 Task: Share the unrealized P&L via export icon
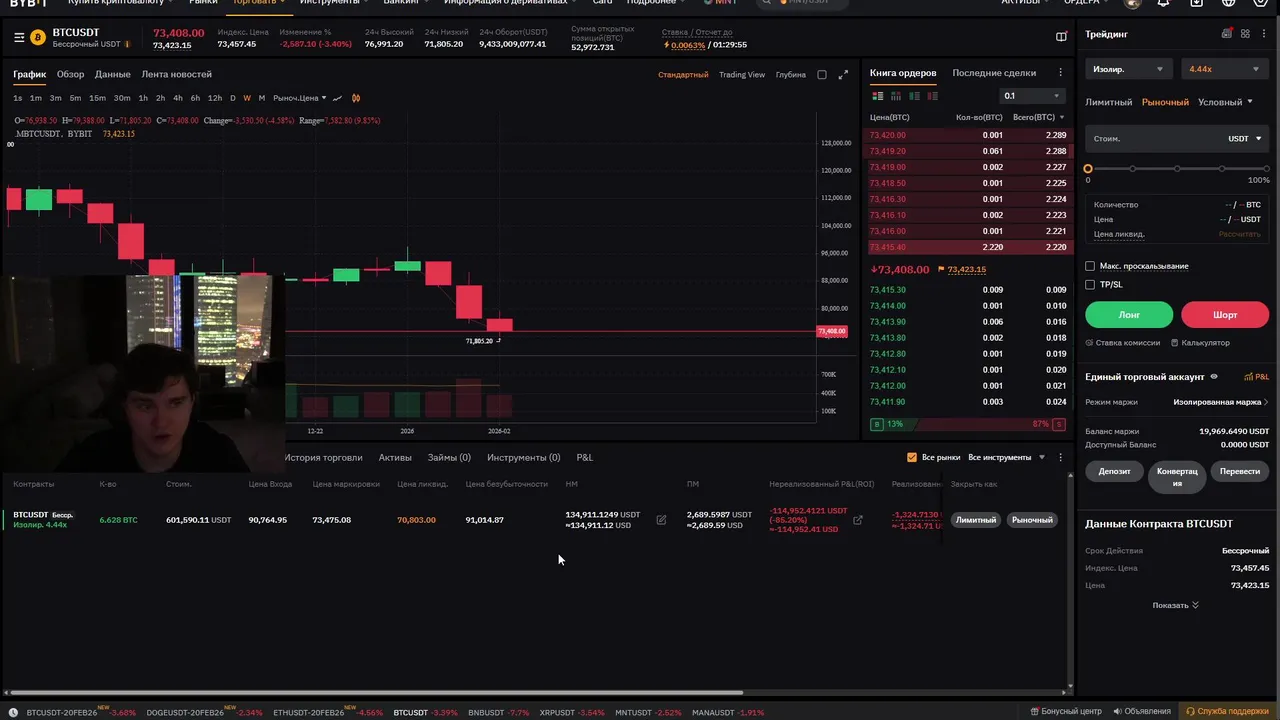tap(857, 520)
